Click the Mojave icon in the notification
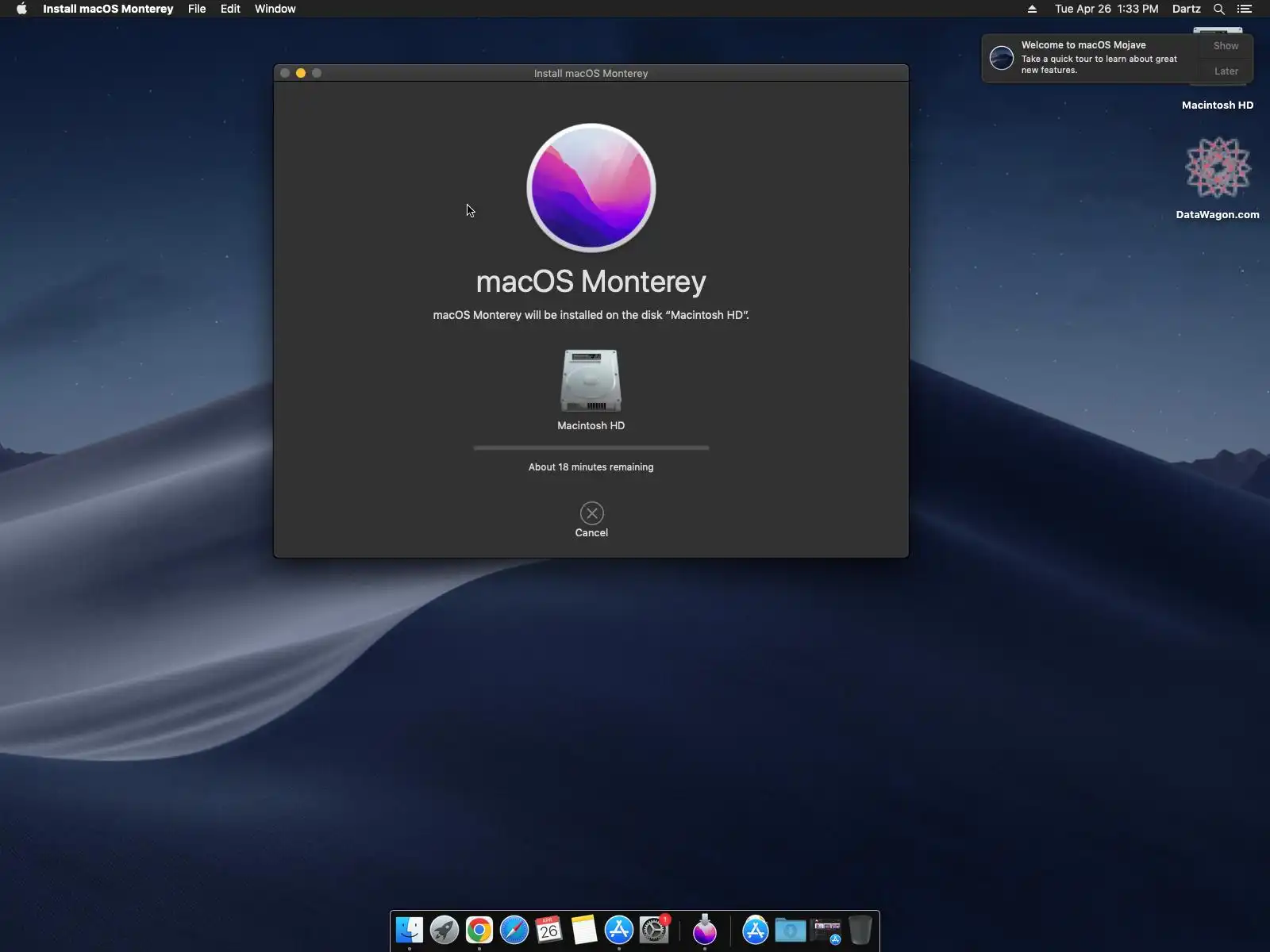This screenshot has width=1270, height=952. click(x=1002, y=58)
